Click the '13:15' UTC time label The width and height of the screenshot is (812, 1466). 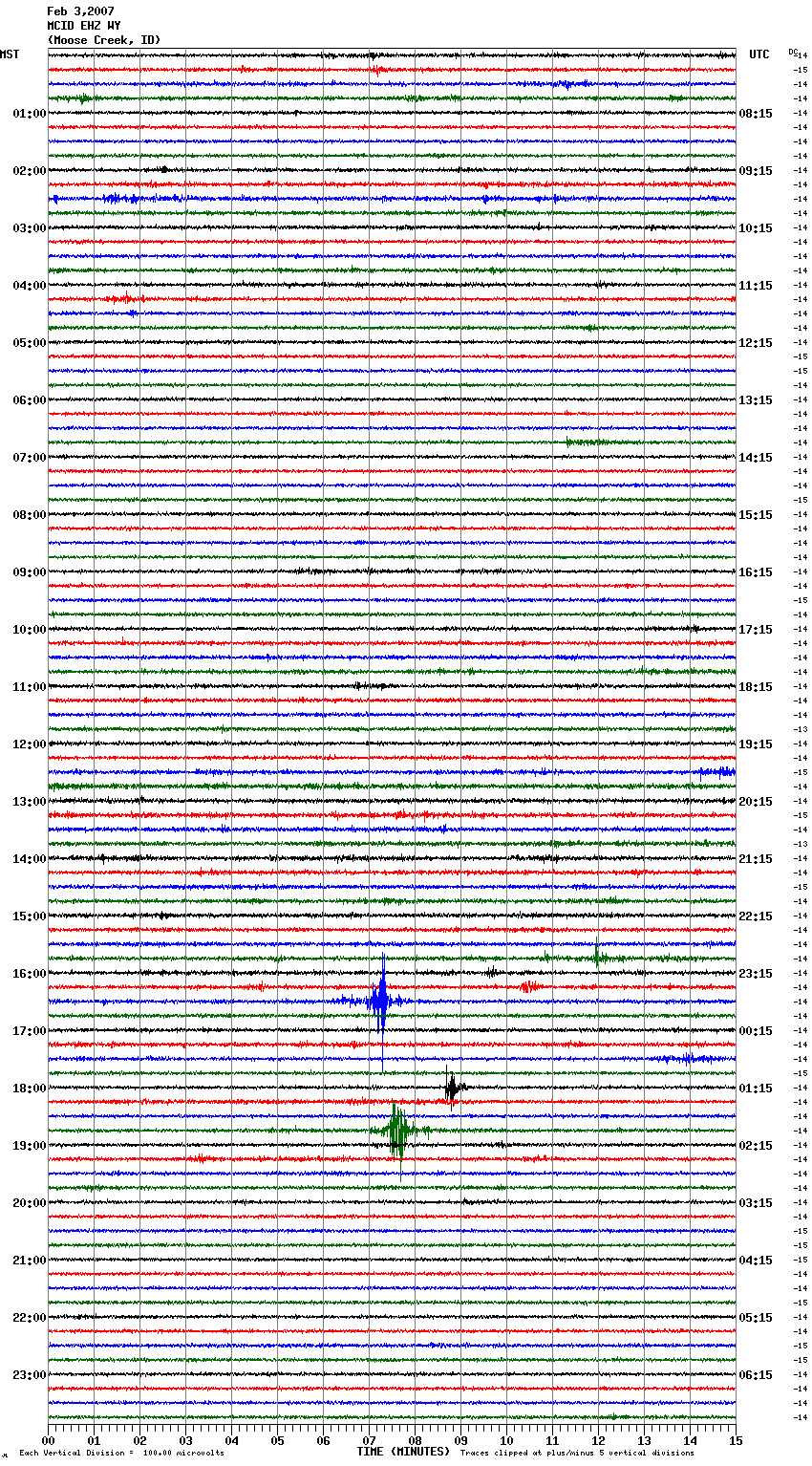pos(756,400)
